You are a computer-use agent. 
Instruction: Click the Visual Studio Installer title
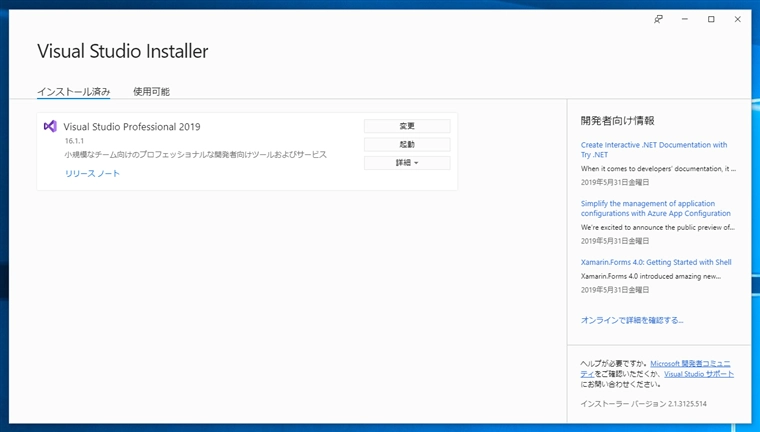(123, 51)
